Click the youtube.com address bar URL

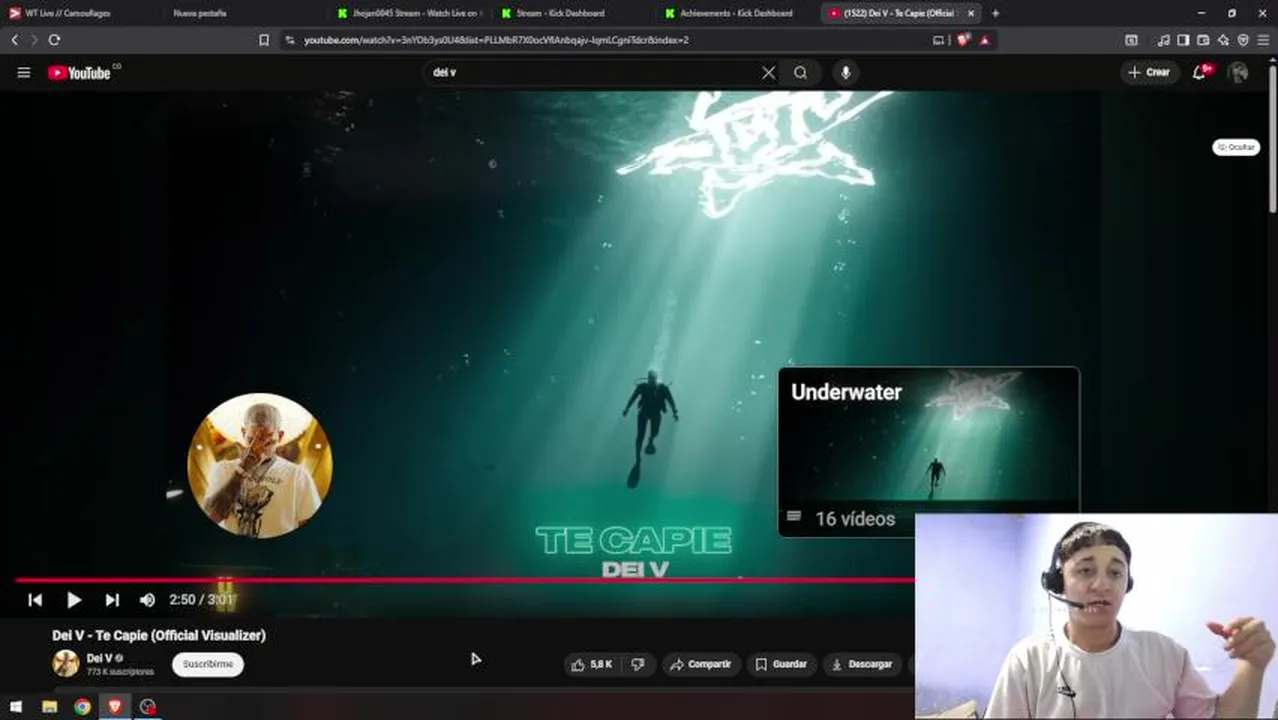496,40
